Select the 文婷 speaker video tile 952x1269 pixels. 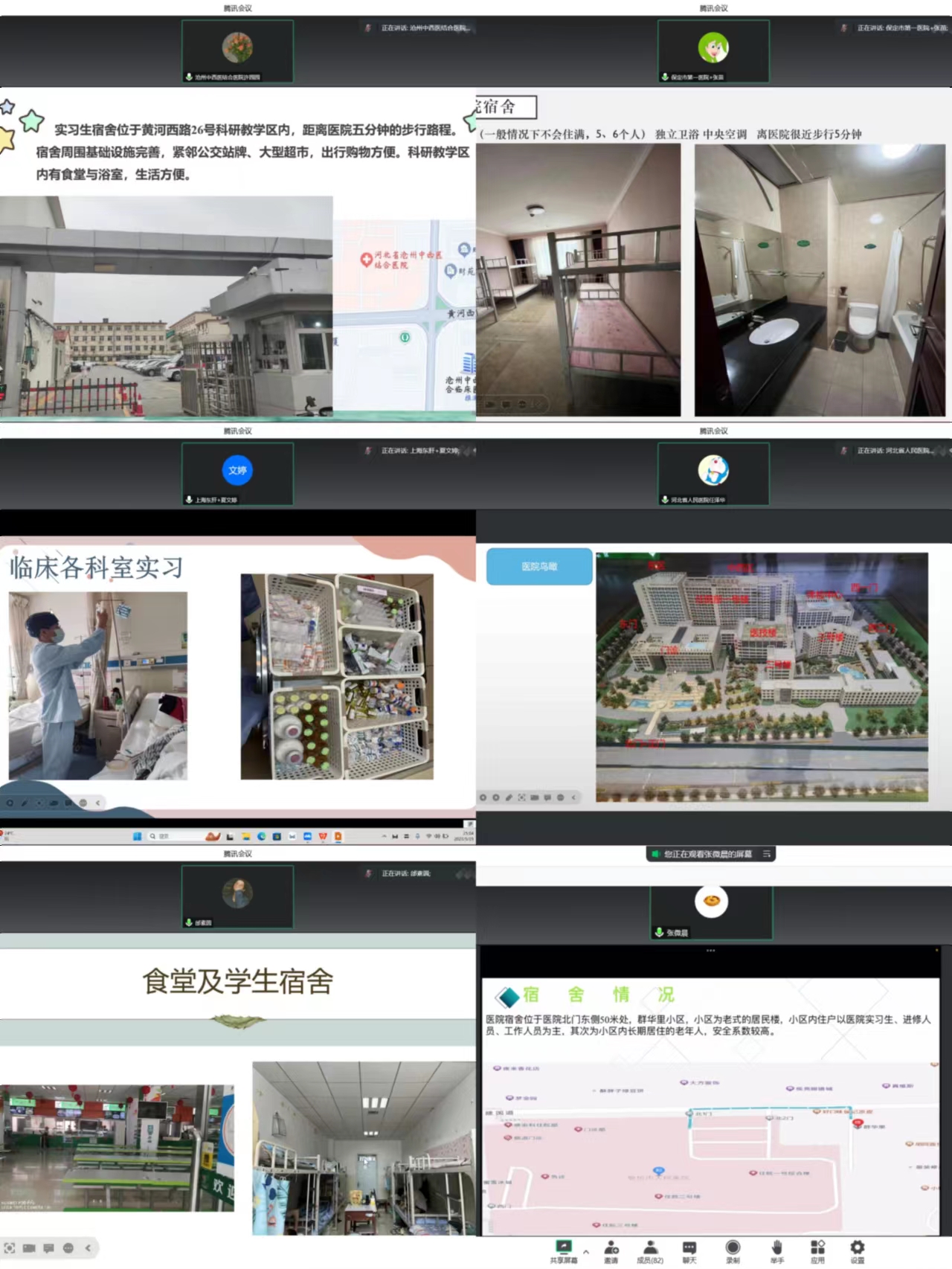tap(237, 474)
